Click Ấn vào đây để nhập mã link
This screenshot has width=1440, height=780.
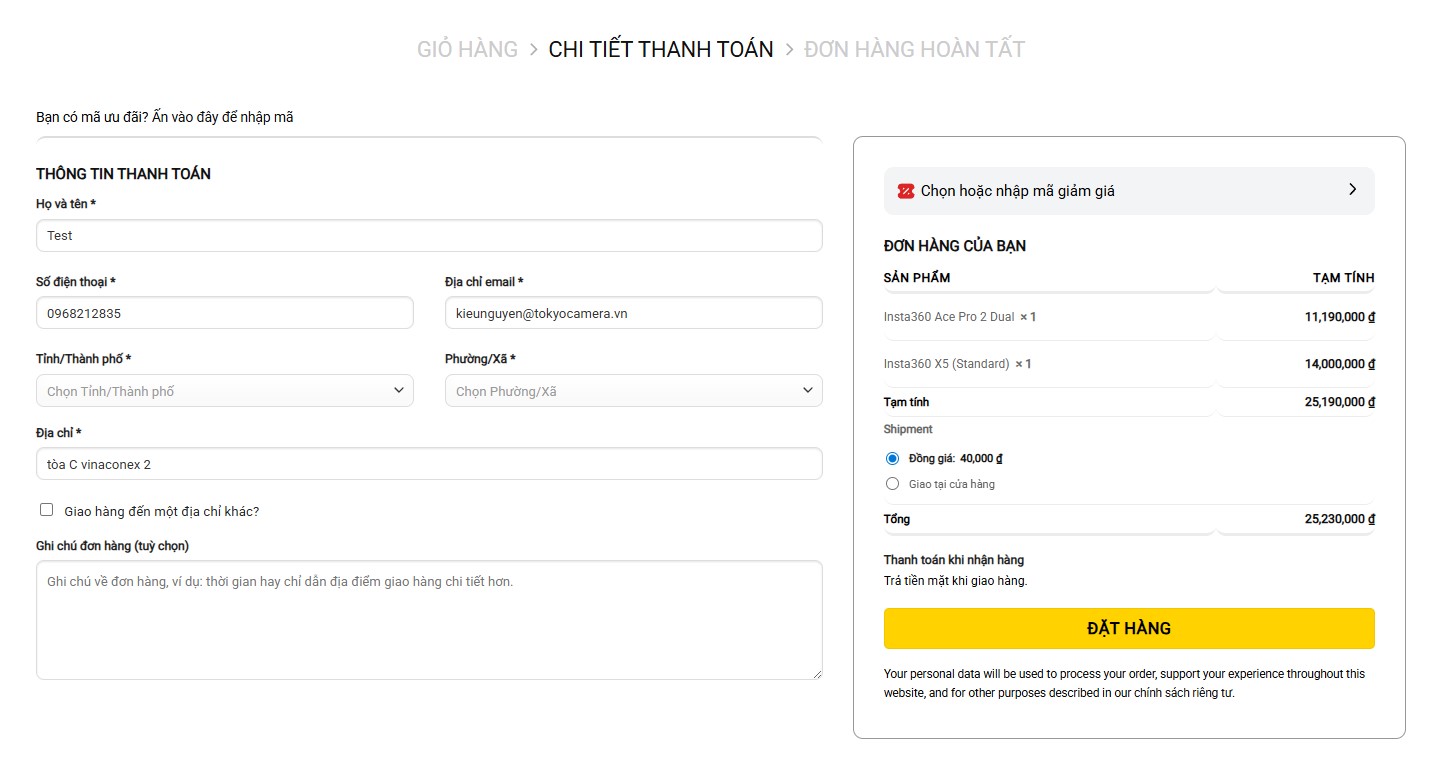(x=223, y=117)
